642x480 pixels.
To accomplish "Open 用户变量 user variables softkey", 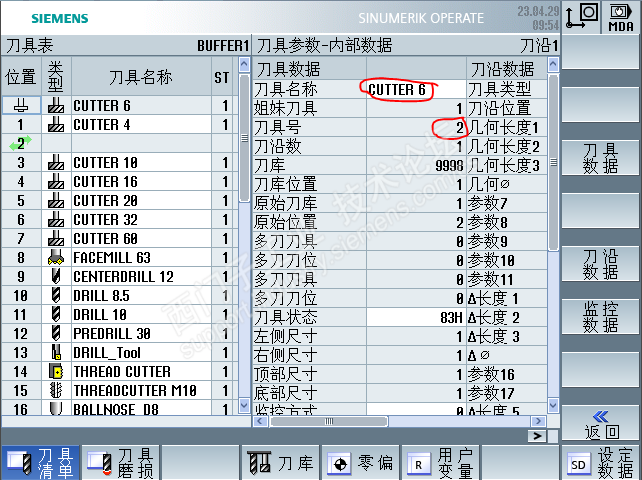I will pyautogui.click(x=441, y=463).
